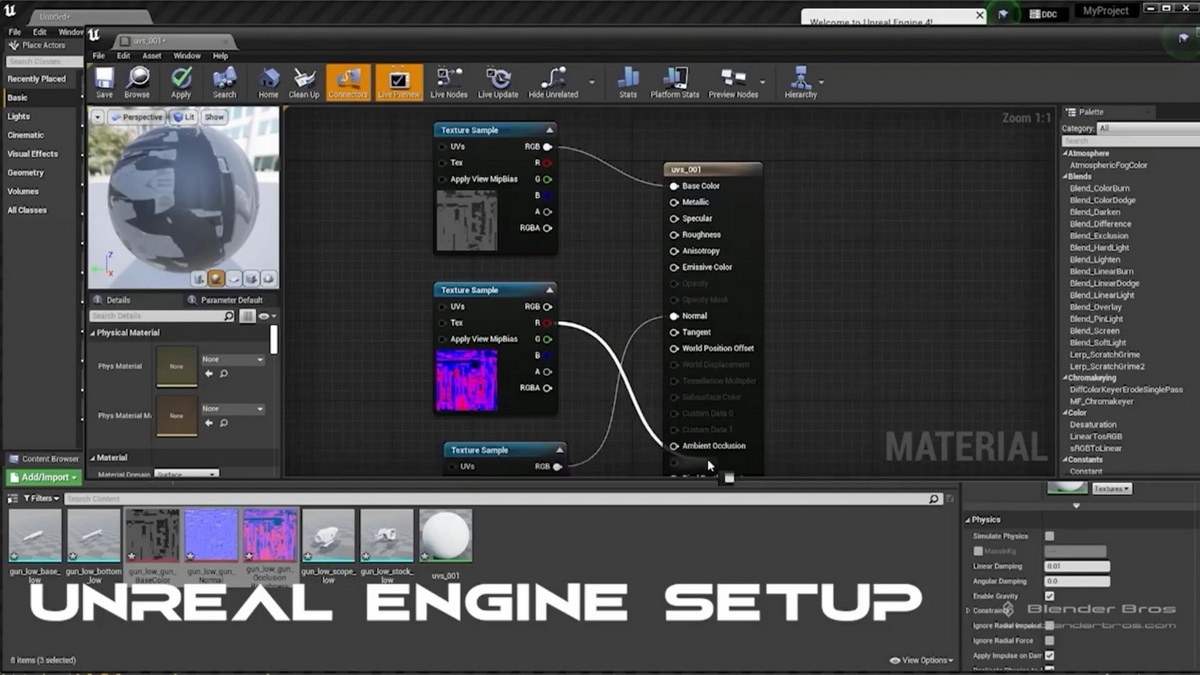Viewport: 1200px width, 675px height.
Task: Open the File menu in material editor
Action: (x=99, y=56)
